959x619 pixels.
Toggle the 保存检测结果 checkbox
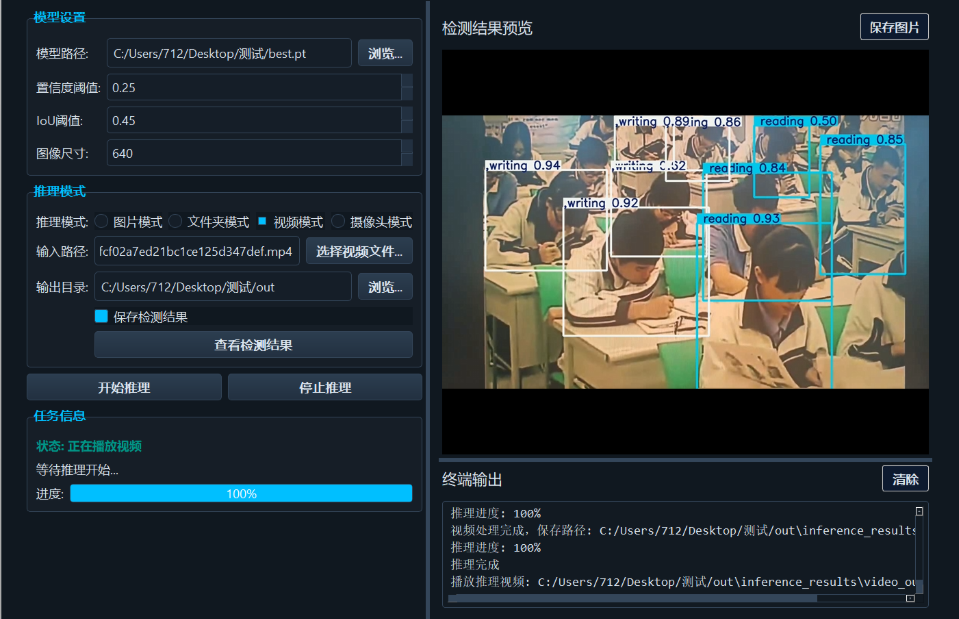tap(102, 316)
